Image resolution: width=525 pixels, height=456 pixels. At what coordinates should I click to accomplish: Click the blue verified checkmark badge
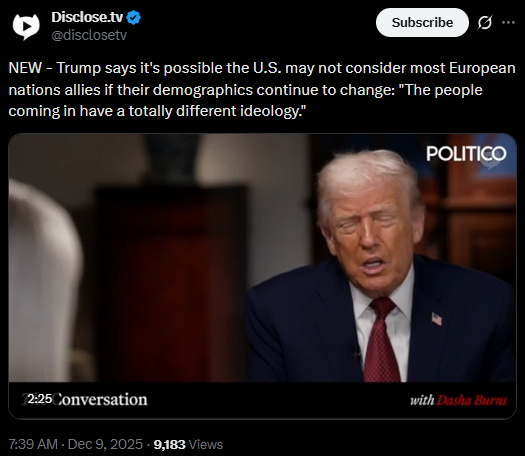click(134, 17)
